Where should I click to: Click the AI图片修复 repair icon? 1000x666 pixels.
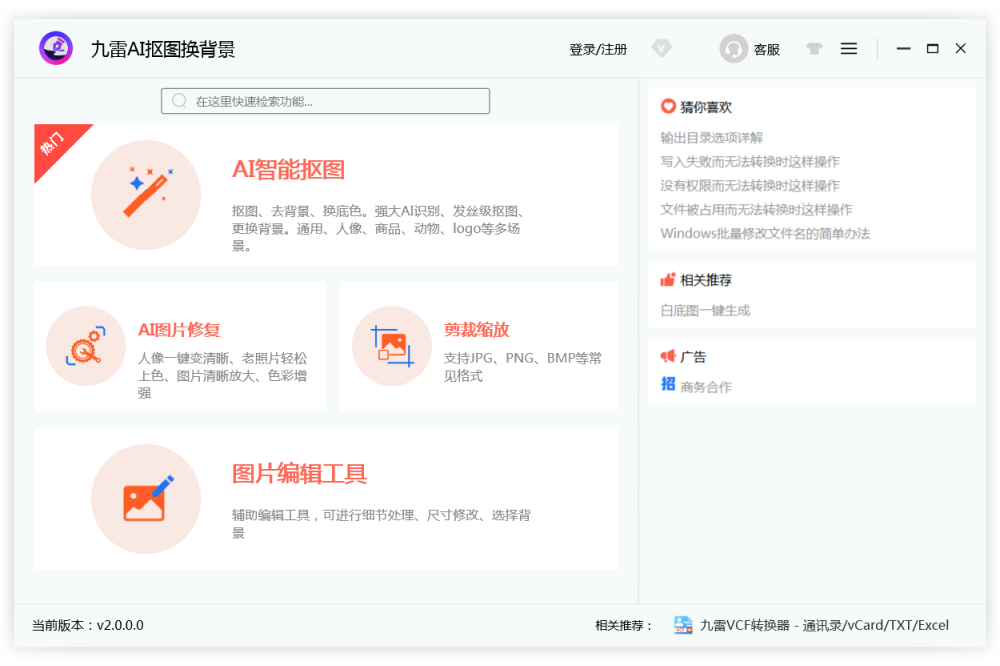[x=85, y=345]
